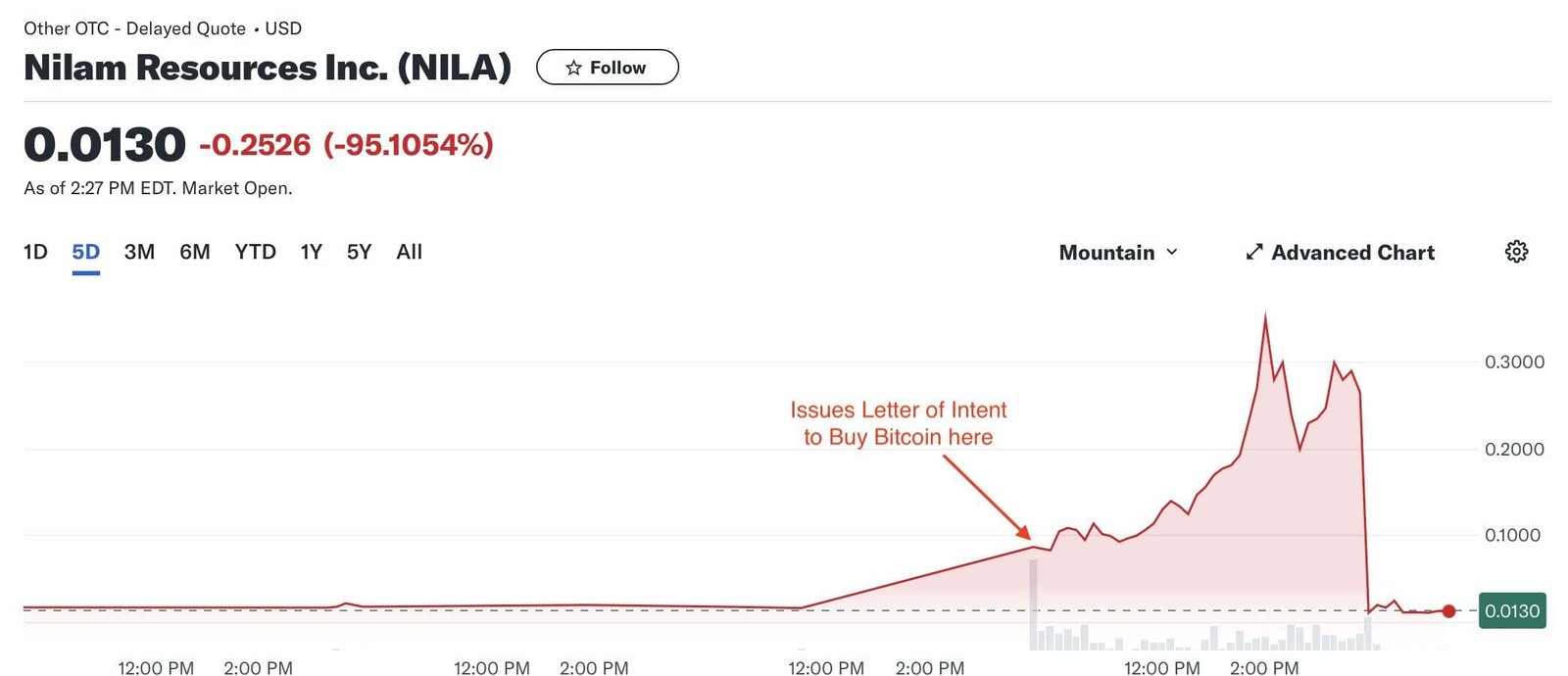Click the chevron beside Mountain
This screenshot has height=676, width=1568.
pos(1172,253)
